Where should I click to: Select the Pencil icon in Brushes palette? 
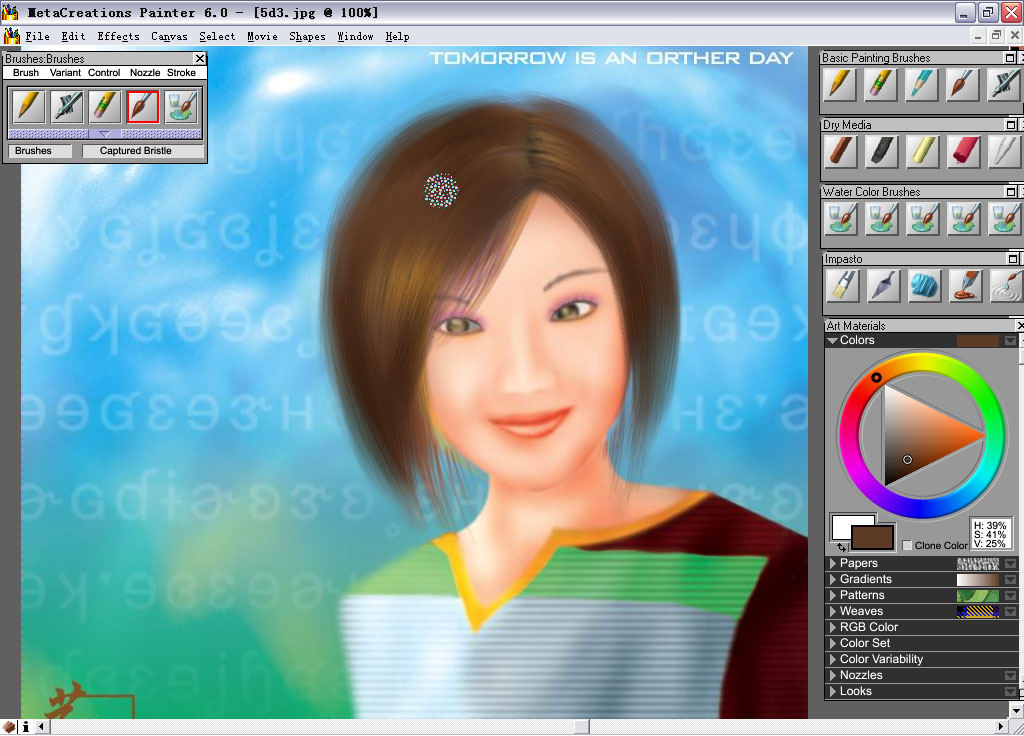(28, 107)
